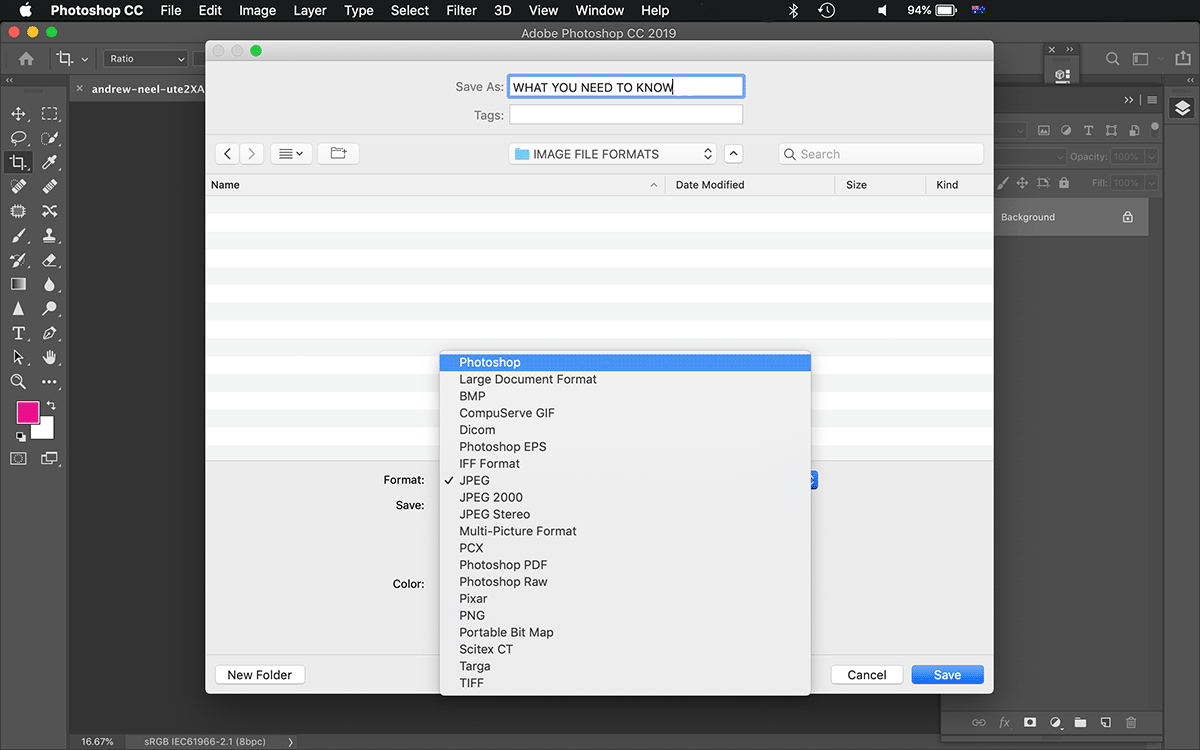Toggle Quick Mask mode
This screenshot has width=1200, height=750.
18,458
